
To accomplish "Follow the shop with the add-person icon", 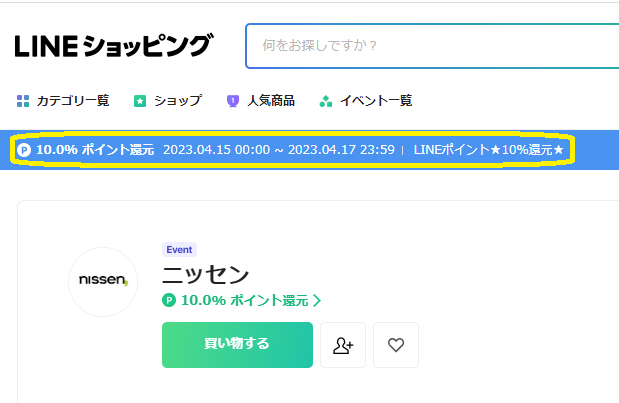I will point(343,345).
